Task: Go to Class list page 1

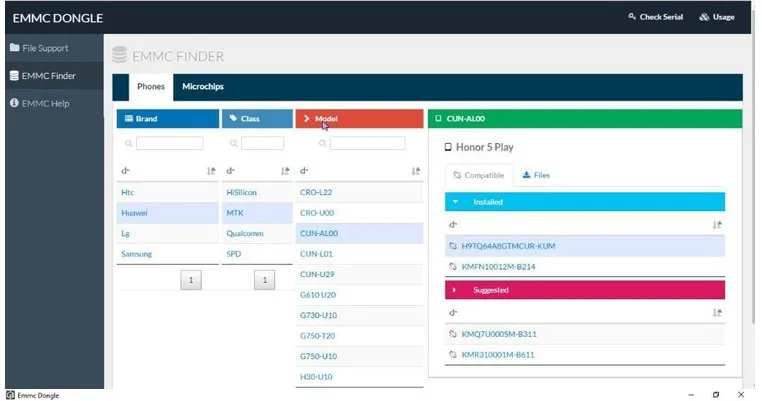Action: point(264,280)
